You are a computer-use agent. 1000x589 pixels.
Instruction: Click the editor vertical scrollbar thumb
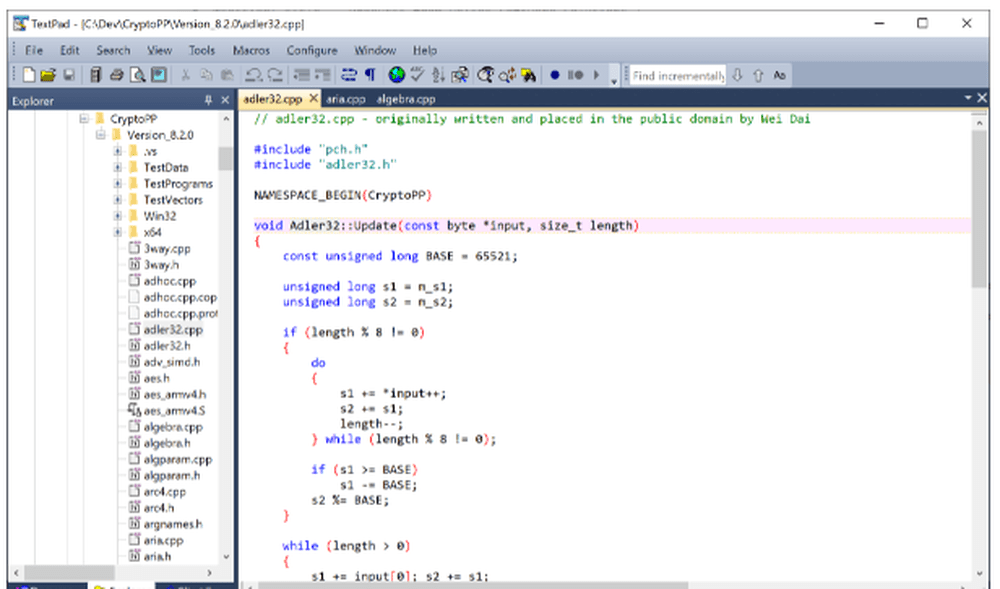(979, 208)
